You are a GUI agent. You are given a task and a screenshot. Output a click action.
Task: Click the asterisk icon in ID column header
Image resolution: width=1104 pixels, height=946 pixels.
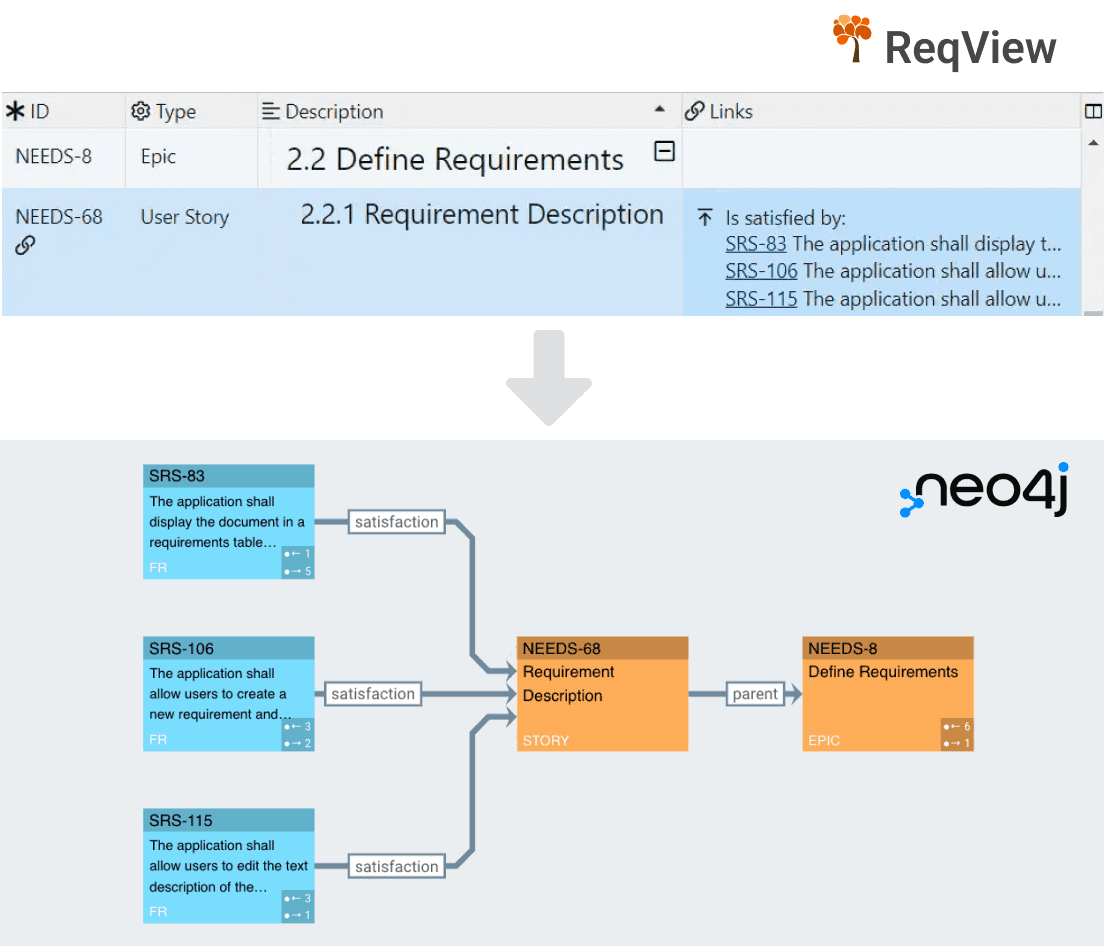(x=15, y=111)
